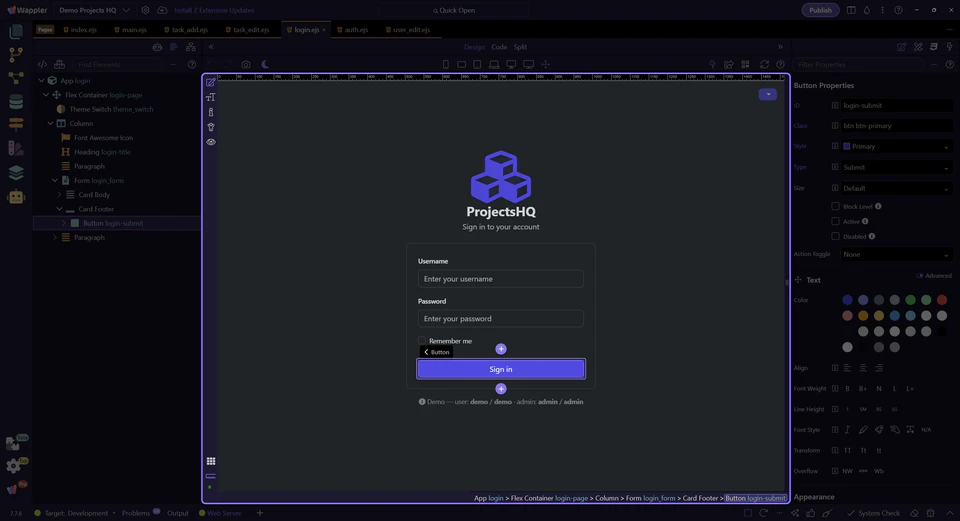This screenshot has height=521, width=960.
Task: Open the File Manager pages icon
Action: coord(16,31)
